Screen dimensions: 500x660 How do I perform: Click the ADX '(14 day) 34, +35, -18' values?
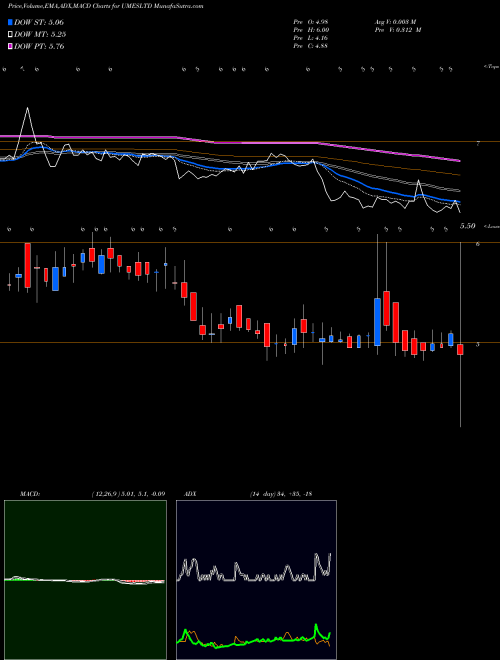[x=281, y=494]
